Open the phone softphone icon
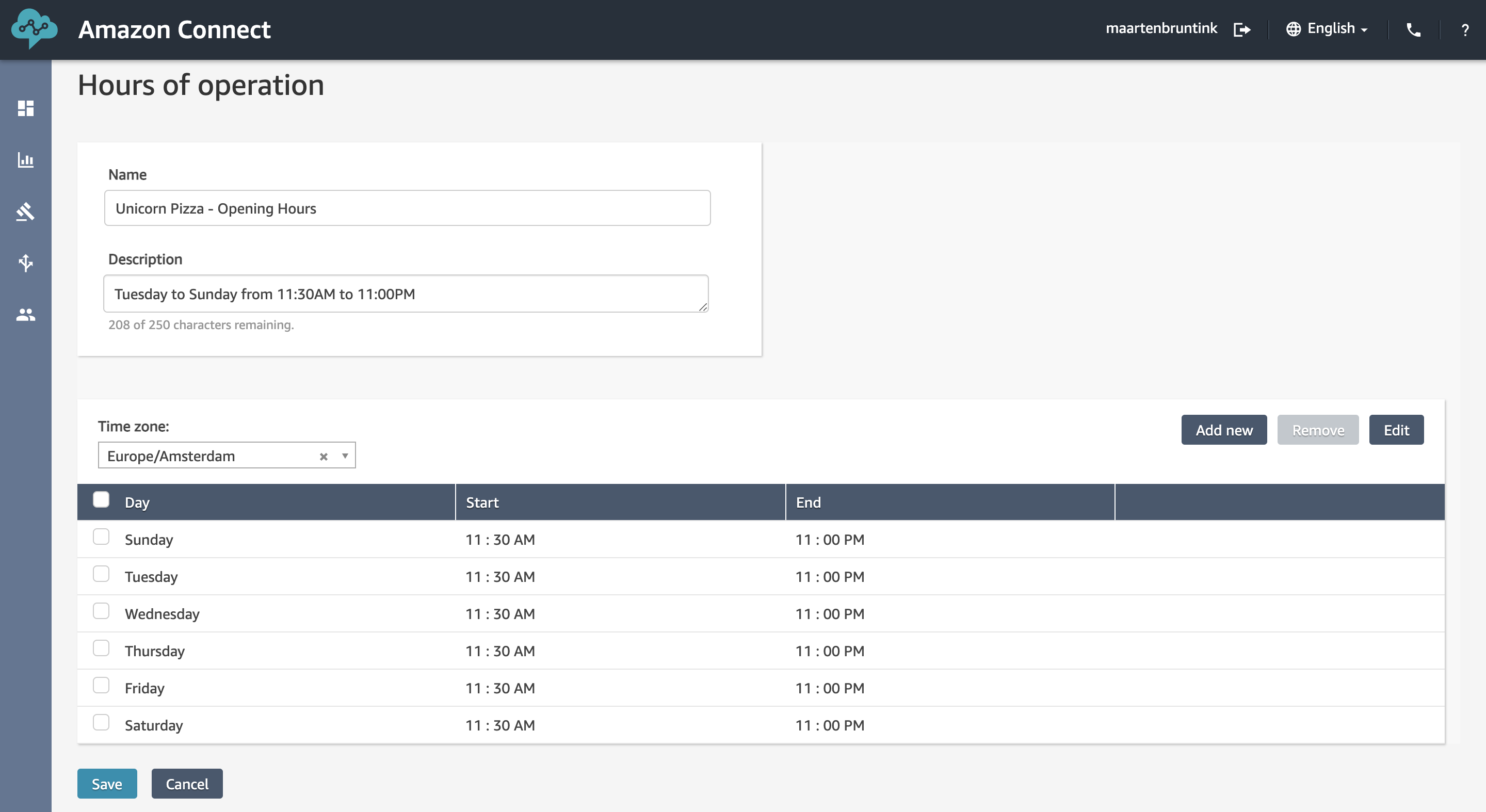Viewport: 1486px width, 812px height. [1413, 29]
